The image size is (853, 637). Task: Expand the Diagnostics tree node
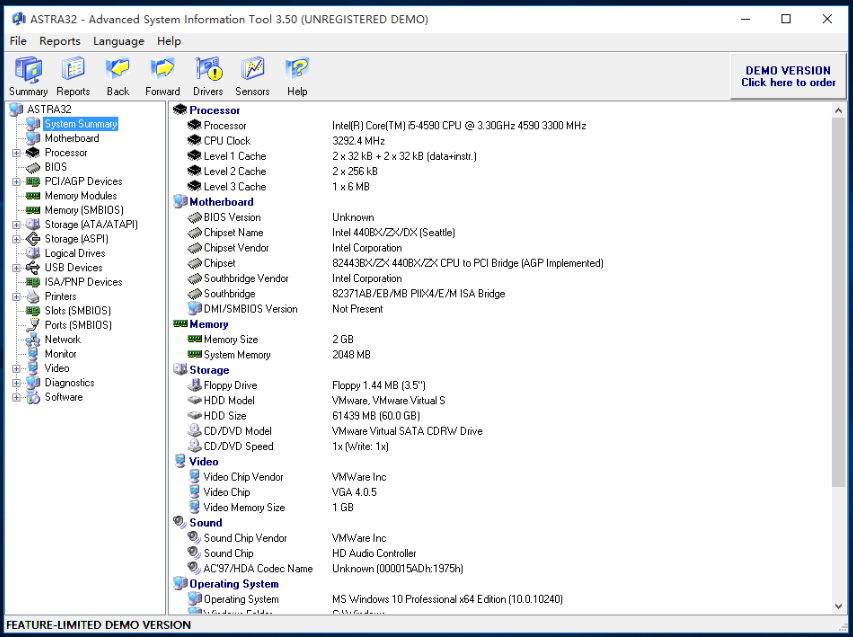click(x=16, y=382)
